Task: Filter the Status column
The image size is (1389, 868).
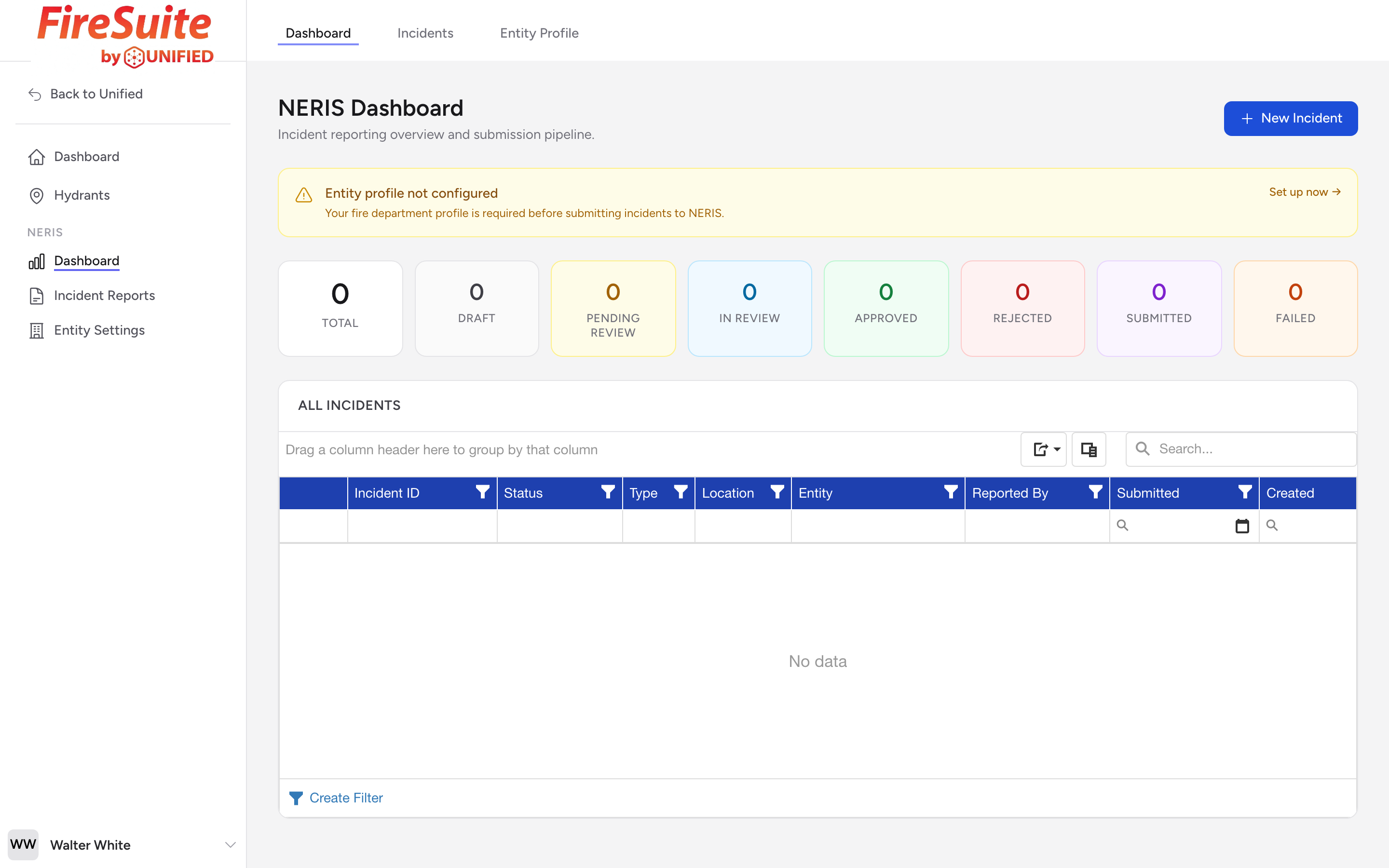Action: [608, 492]
